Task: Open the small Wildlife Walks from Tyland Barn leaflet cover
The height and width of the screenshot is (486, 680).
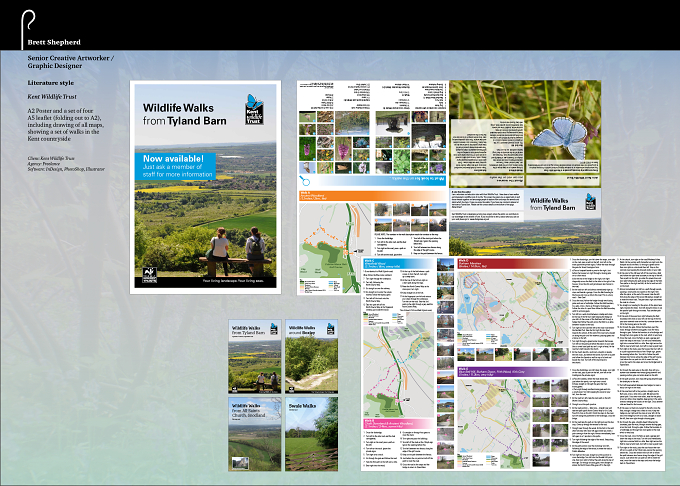Action: pos(255,356)
